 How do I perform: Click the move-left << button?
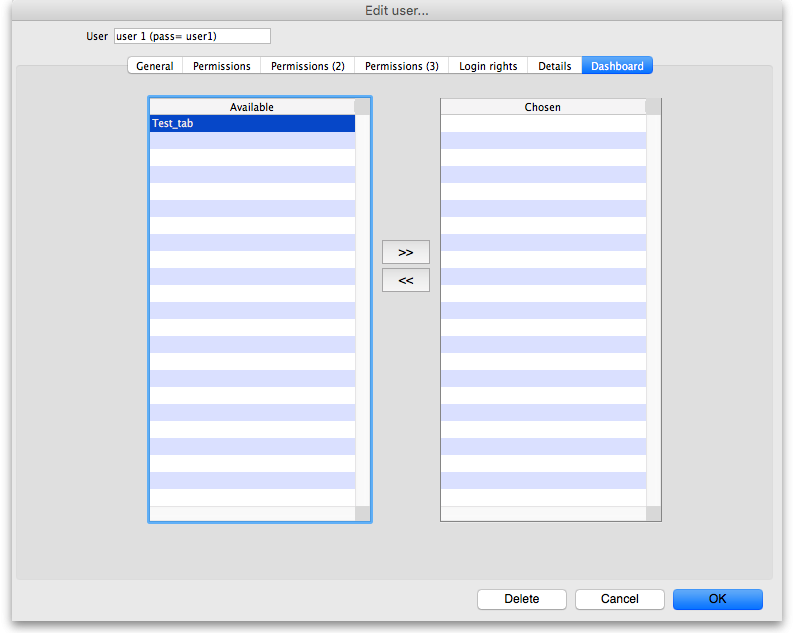pyautogui.click(x=405, y=280)
